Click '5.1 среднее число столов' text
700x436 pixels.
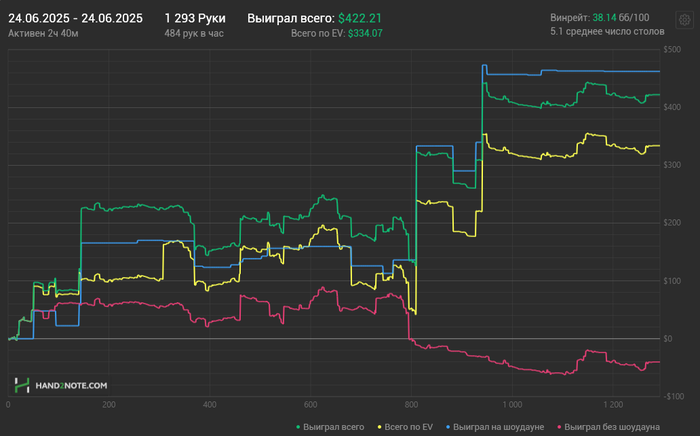point(607,32)
